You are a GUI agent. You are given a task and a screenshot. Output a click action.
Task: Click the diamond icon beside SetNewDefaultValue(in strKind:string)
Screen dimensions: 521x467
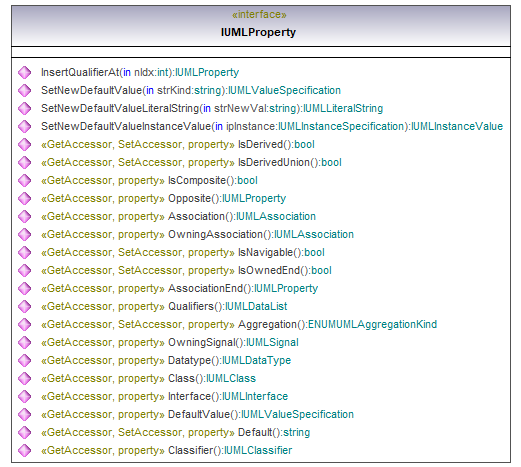coord(24,90)
